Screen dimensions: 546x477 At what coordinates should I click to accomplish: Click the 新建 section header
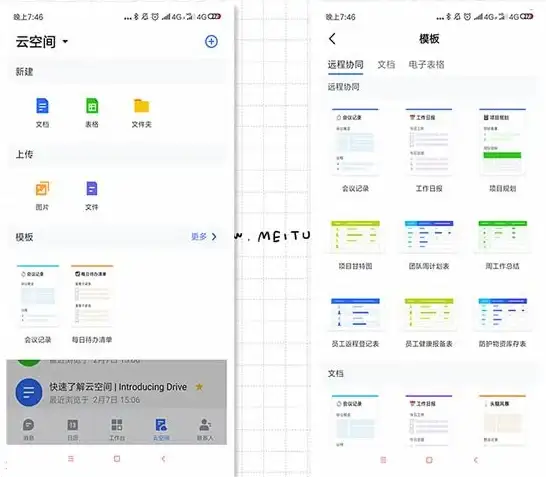click(24, 72)
